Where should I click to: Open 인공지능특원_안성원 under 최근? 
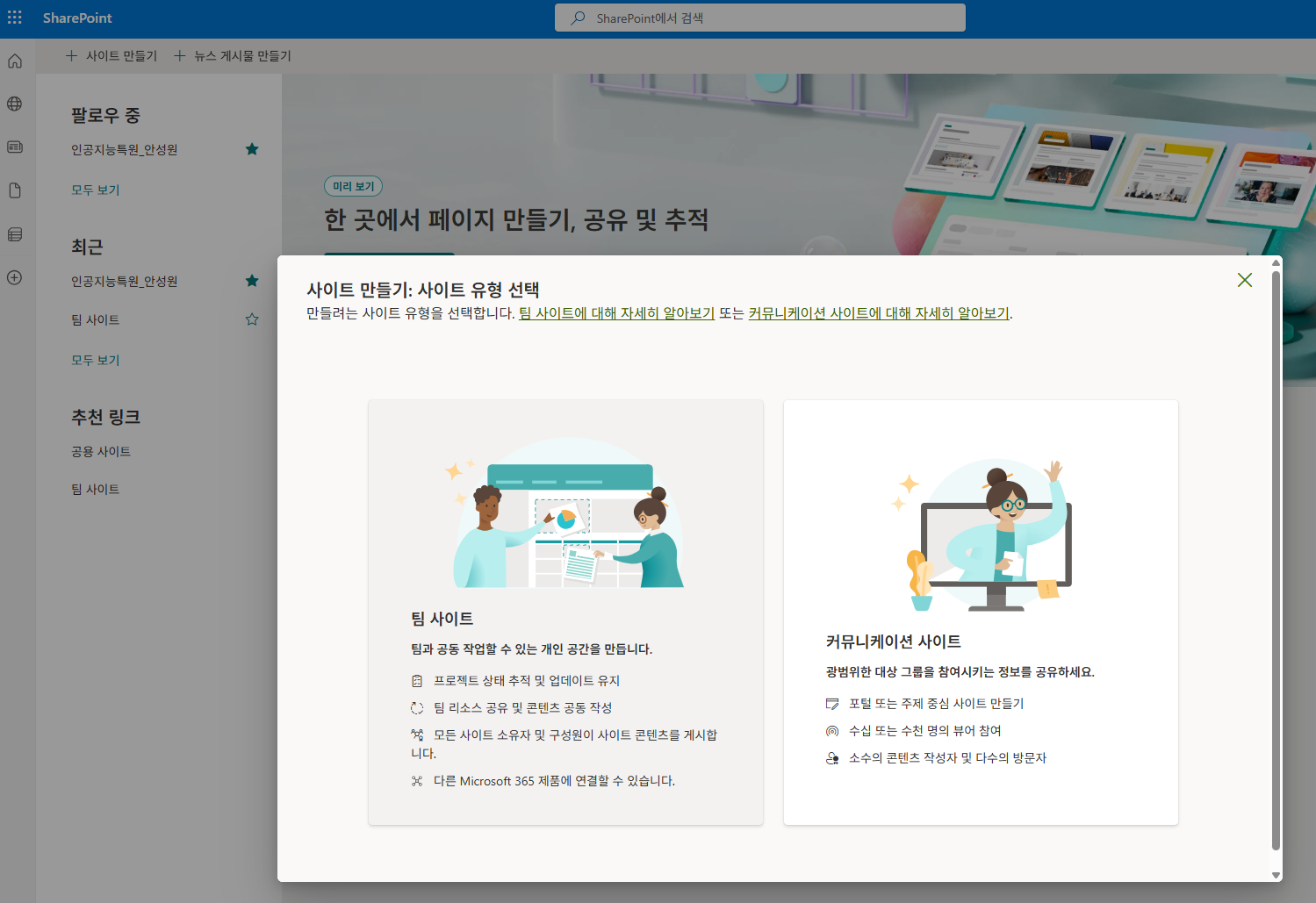125,281
